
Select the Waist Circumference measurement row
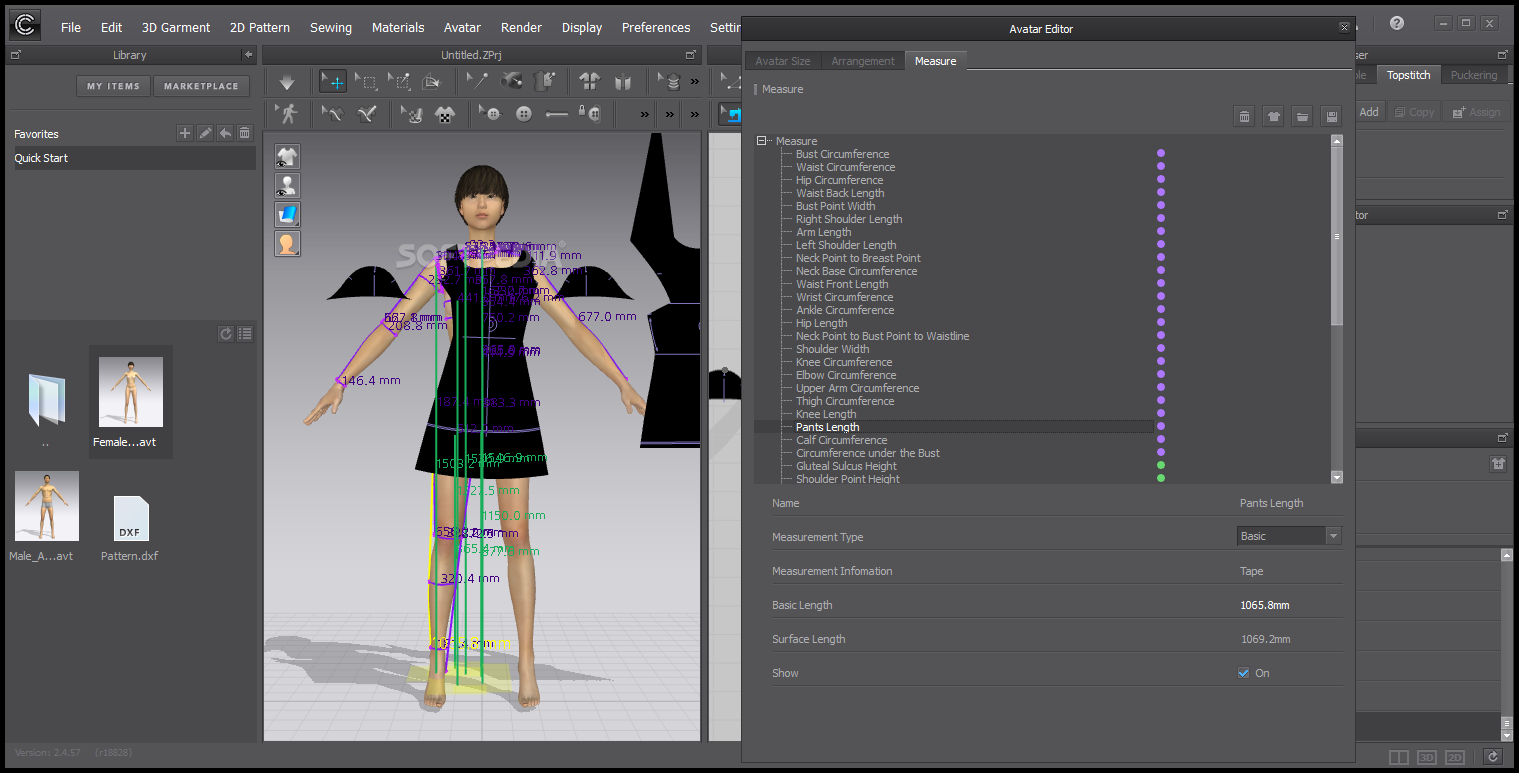(x=845, y=167)
